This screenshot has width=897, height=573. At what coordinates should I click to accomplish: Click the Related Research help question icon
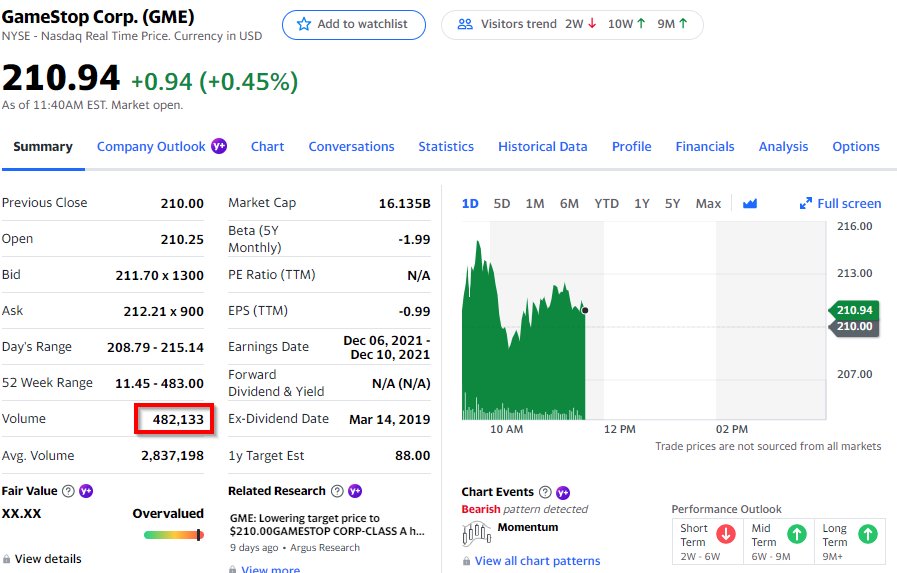pyautogui.click(x=338, y=491)
